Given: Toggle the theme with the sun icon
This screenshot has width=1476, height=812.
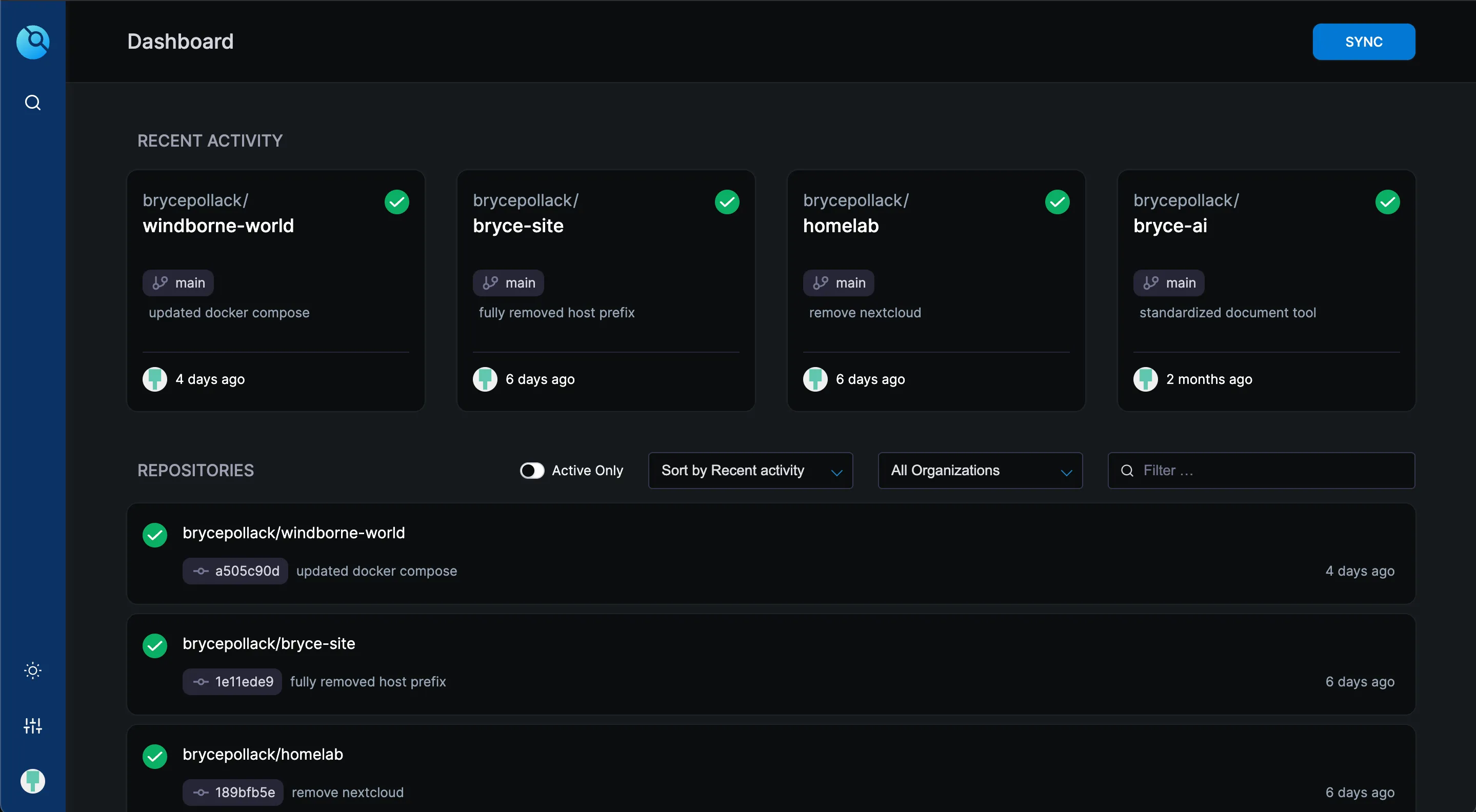Looking at the screenshot, I should point(33,670).
